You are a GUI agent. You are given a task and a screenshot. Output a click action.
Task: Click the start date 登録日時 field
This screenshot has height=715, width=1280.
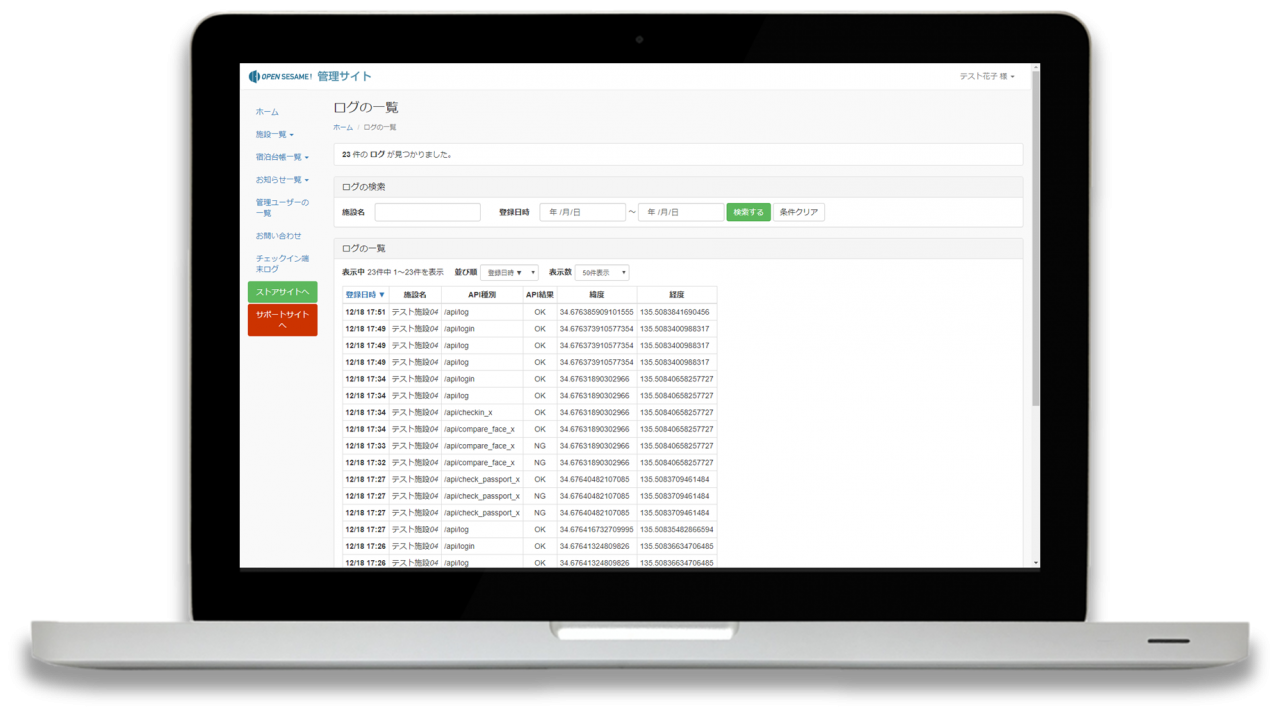[582, 212]
